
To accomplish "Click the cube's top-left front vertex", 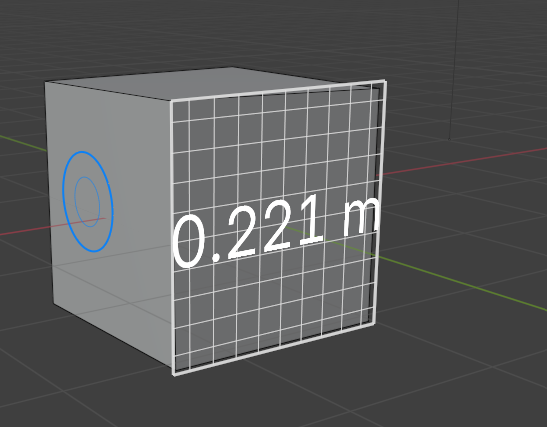I will pyautogui.click(x=45, y=83).
